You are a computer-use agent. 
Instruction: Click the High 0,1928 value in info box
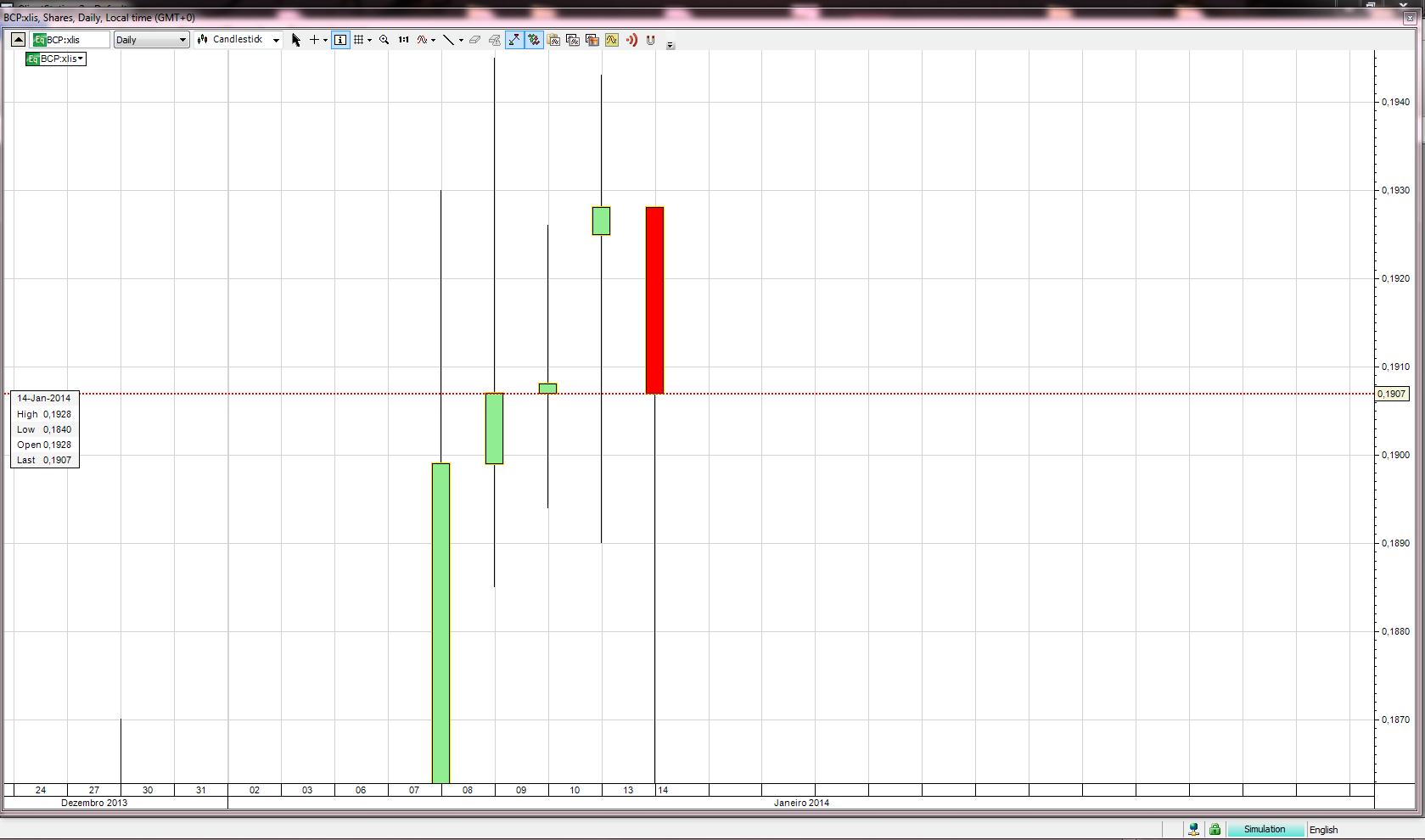[44, 414]
